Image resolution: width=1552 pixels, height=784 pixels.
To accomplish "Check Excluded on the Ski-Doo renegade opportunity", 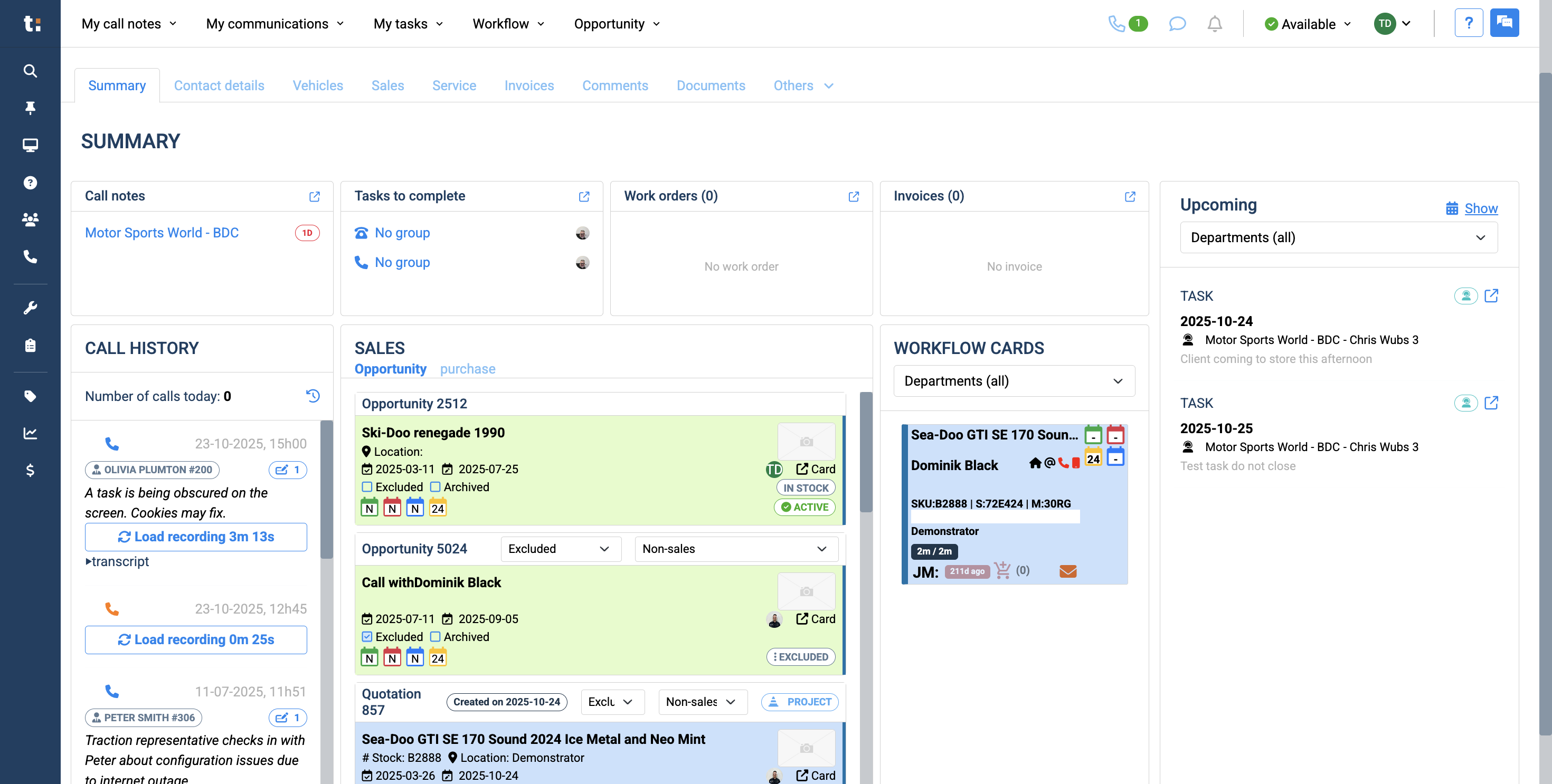I will (367, 486).
